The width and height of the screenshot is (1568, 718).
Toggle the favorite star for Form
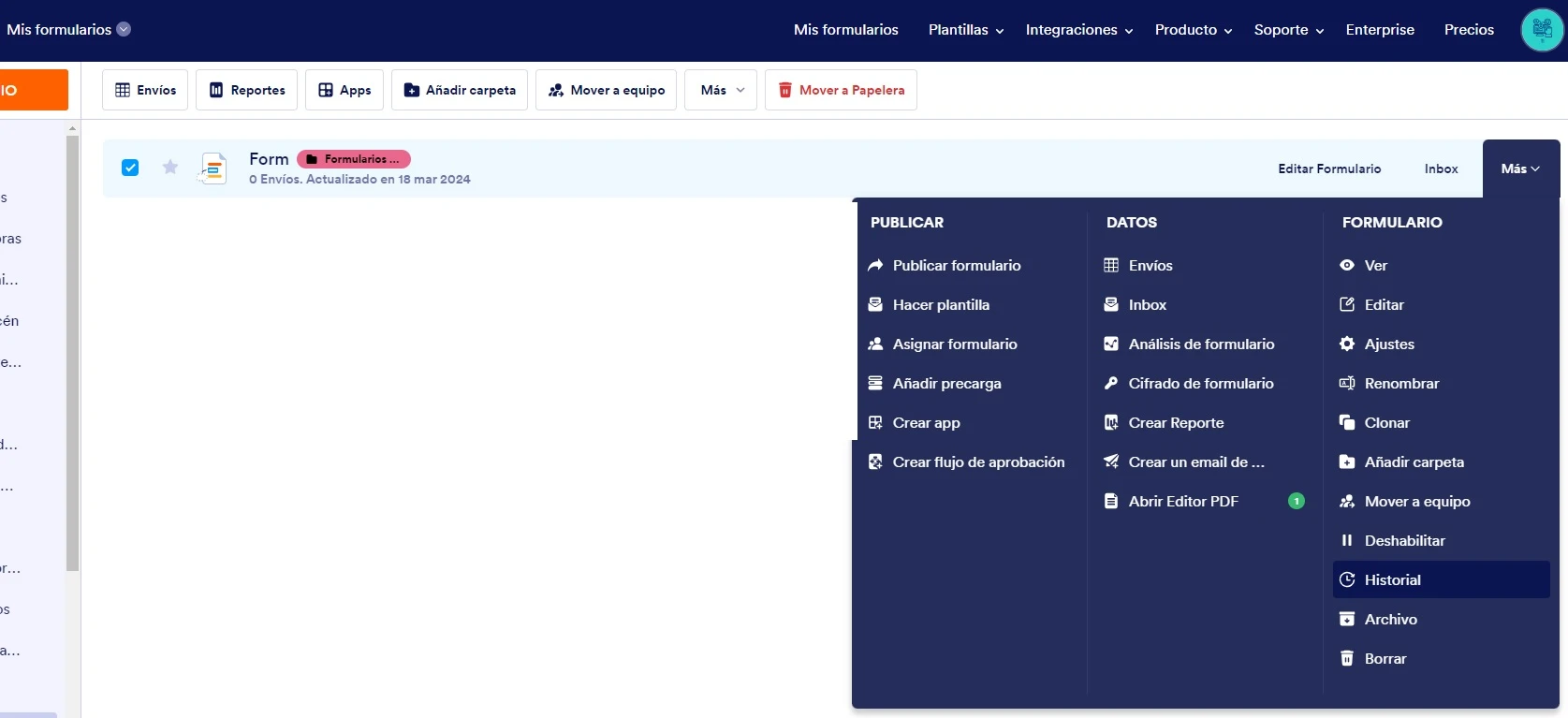[x=169, y=168]
